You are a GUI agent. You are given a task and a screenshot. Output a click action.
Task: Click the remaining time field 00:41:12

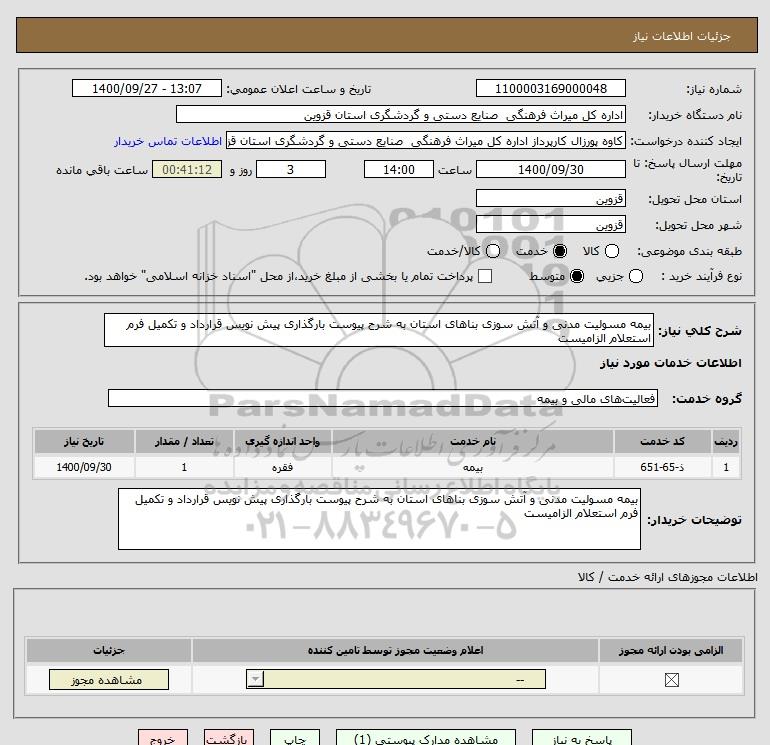pos(187,169)
